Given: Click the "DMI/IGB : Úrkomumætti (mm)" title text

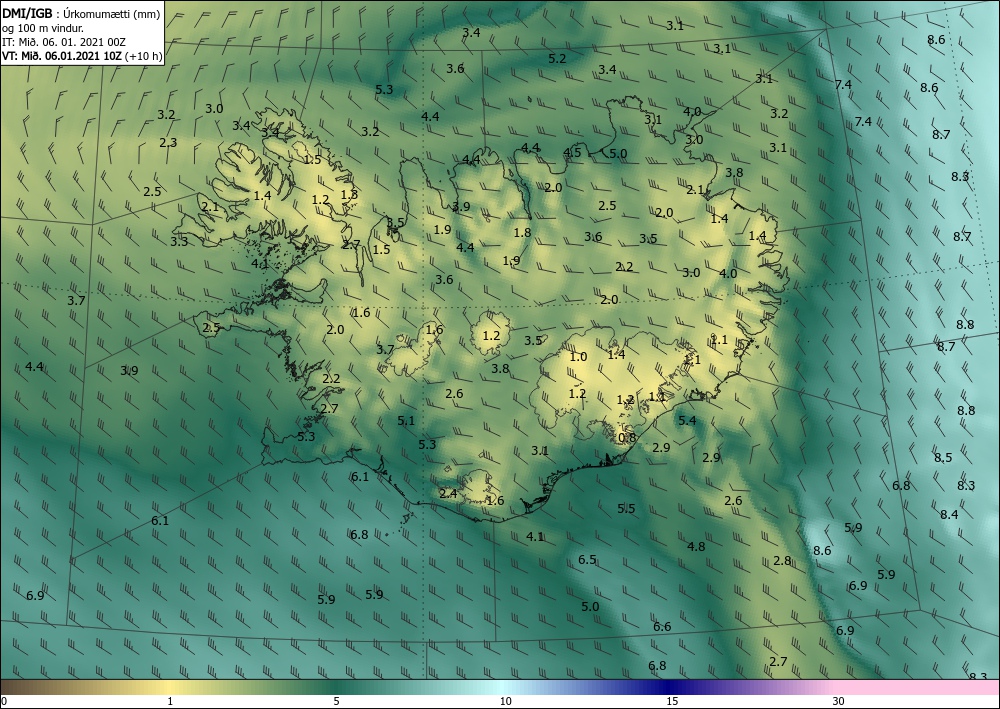Looking at the screenshot, I should click(81, 13).
